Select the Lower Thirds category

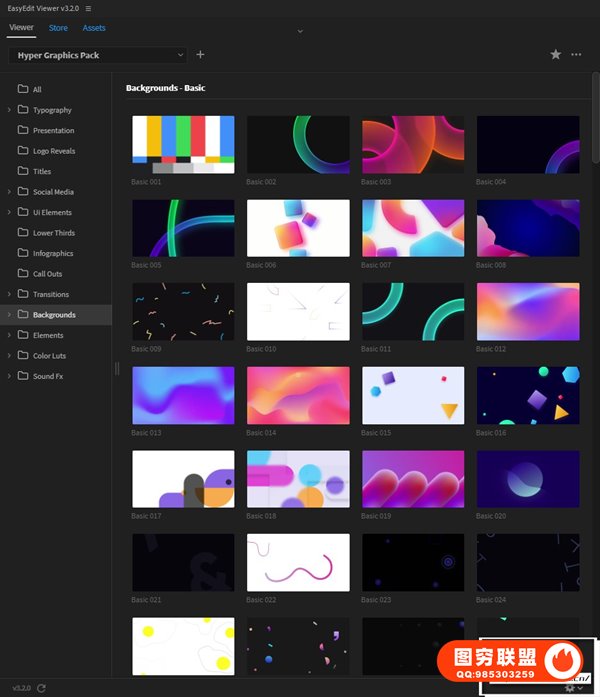pos(54,233)
